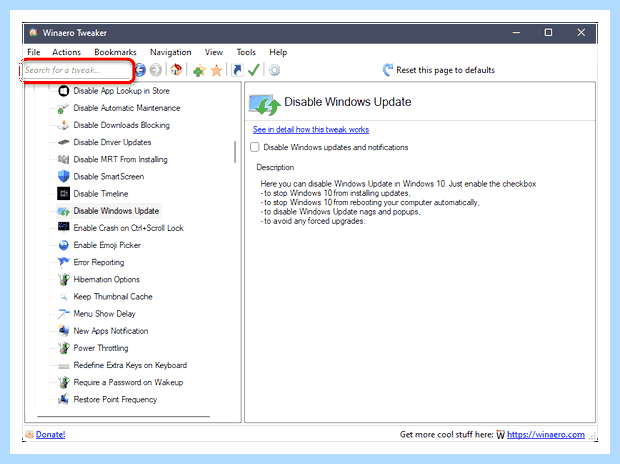
Task: Click Require a Password on Wakeup icon
Action: click(63, 382)
